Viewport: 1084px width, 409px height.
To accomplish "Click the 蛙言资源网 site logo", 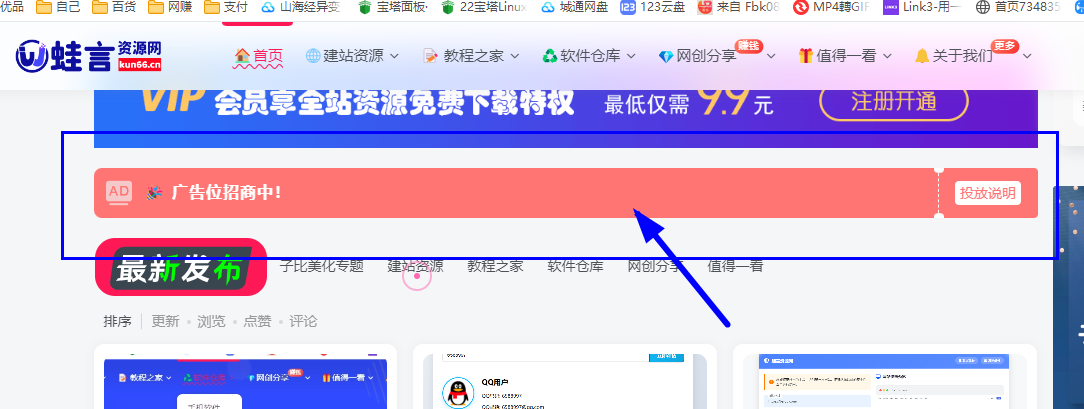I will pos(89,55).
